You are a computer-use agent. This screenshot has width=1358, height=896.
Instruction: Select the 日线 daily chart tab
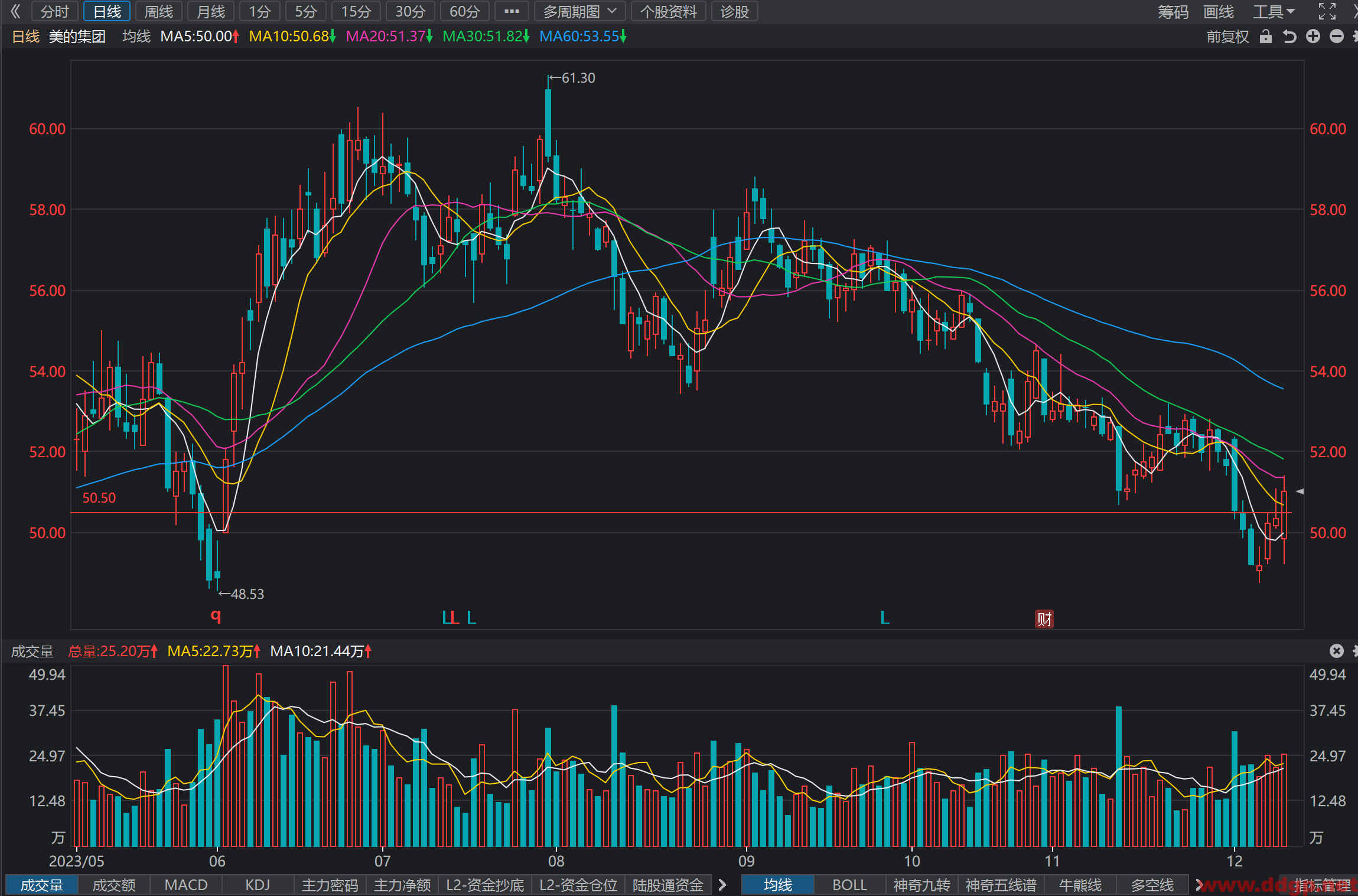click(107, 11)
